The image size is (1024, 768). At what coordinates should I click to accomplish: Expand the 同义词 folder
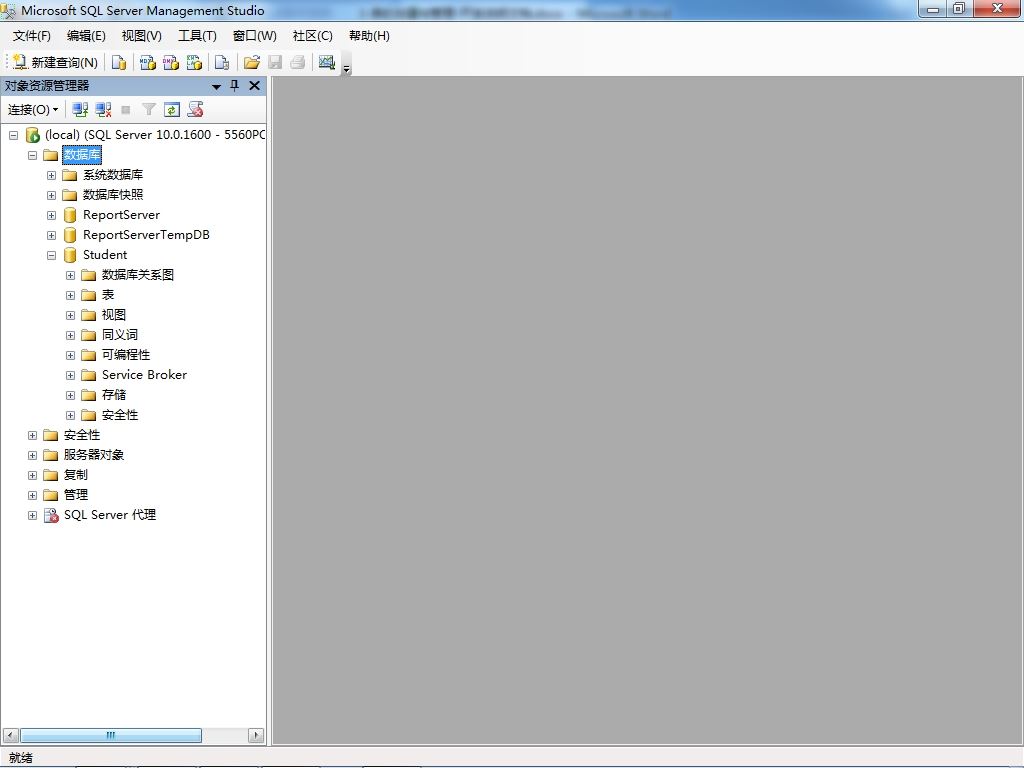click(71, 336)
